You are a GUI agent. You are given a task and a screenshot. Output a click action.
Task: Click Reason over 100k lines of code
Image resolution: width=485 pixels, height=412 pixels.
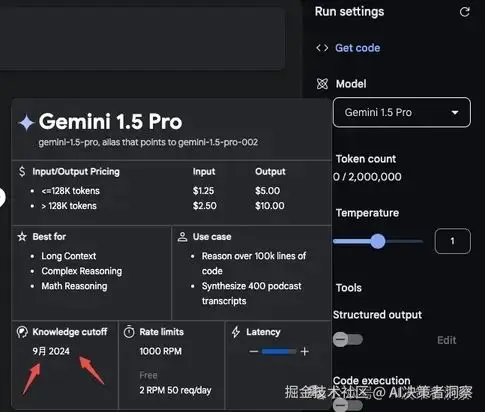254,263
